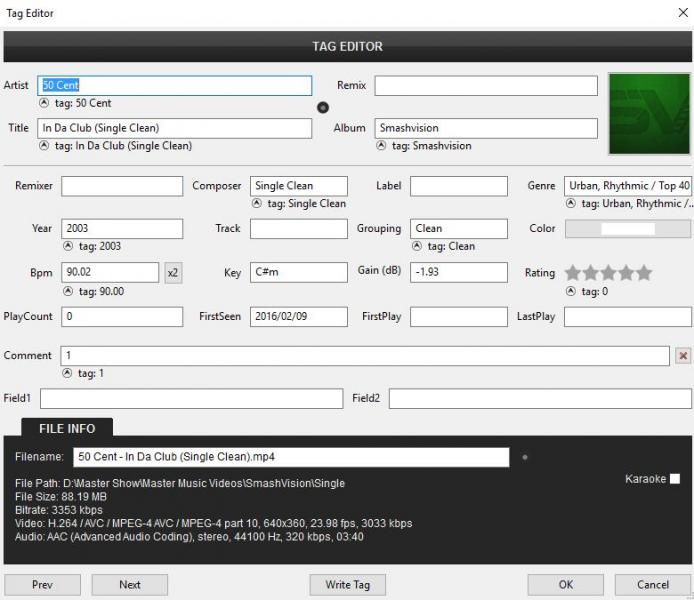Click the up-arrow icon beside tag: 50 Cent
Image resolution: width=694 pixels, height=600 pixels.
tap(44, 103)
